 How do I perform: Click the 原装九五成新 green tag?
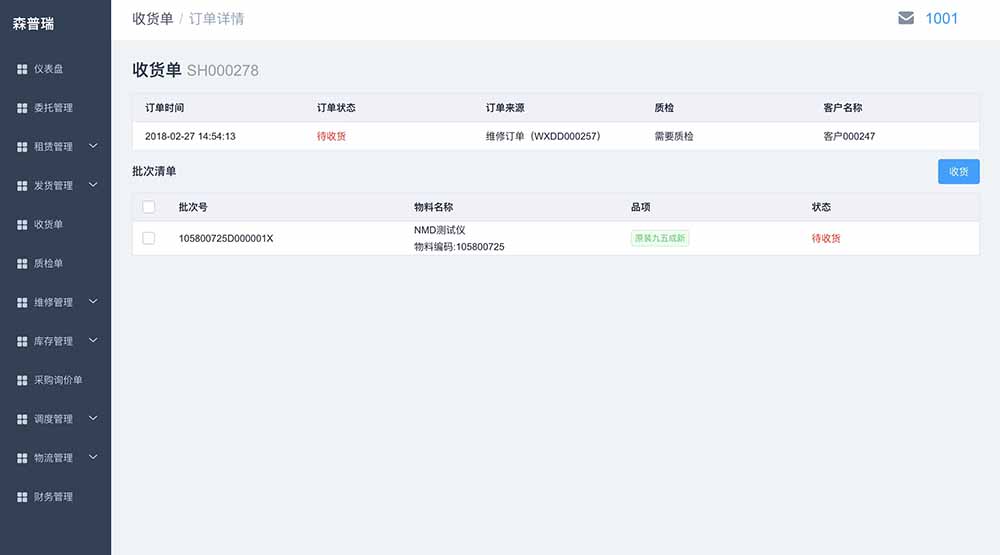point(660,238)
